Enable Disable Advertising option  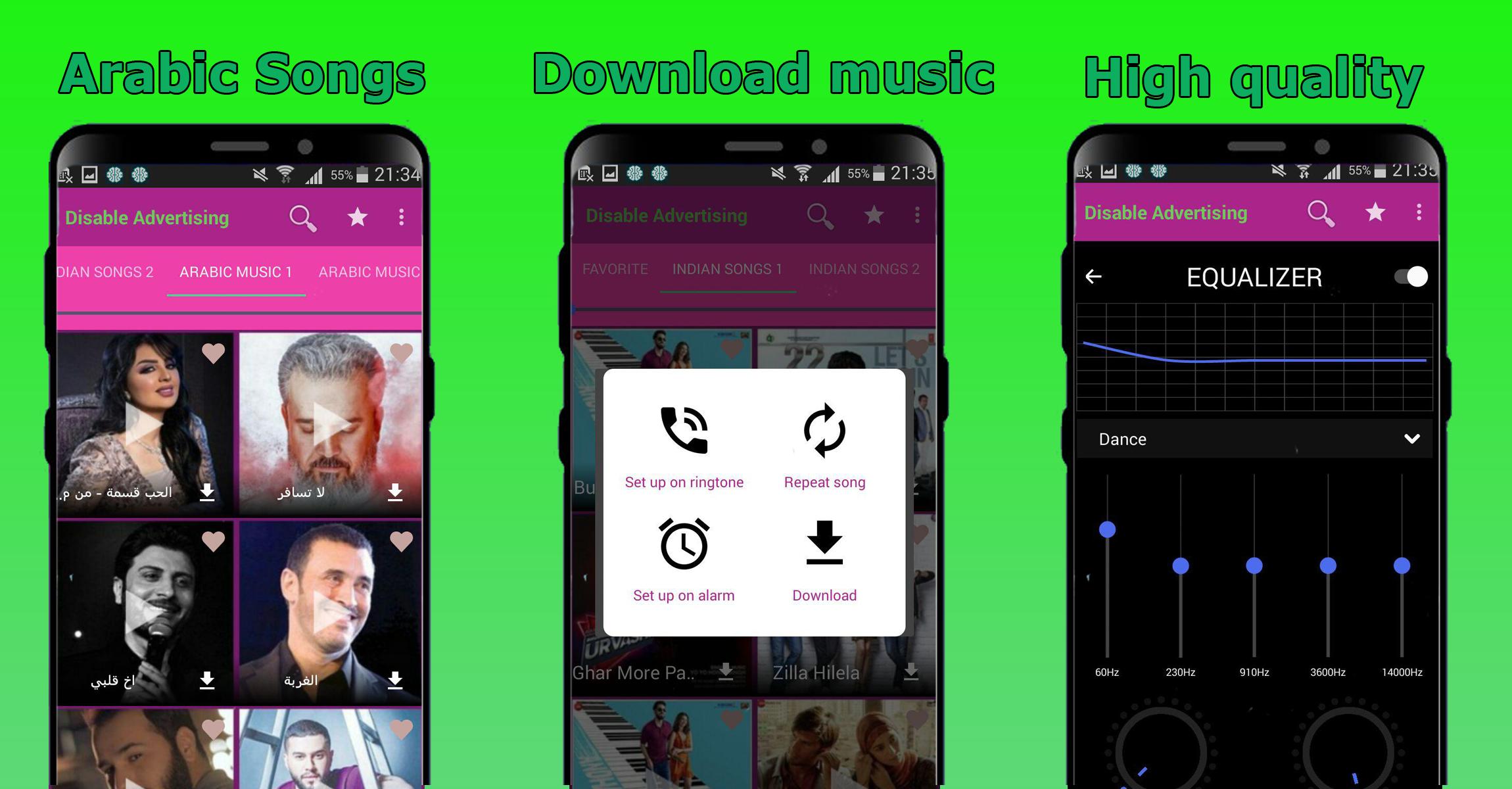click(163, 217)
